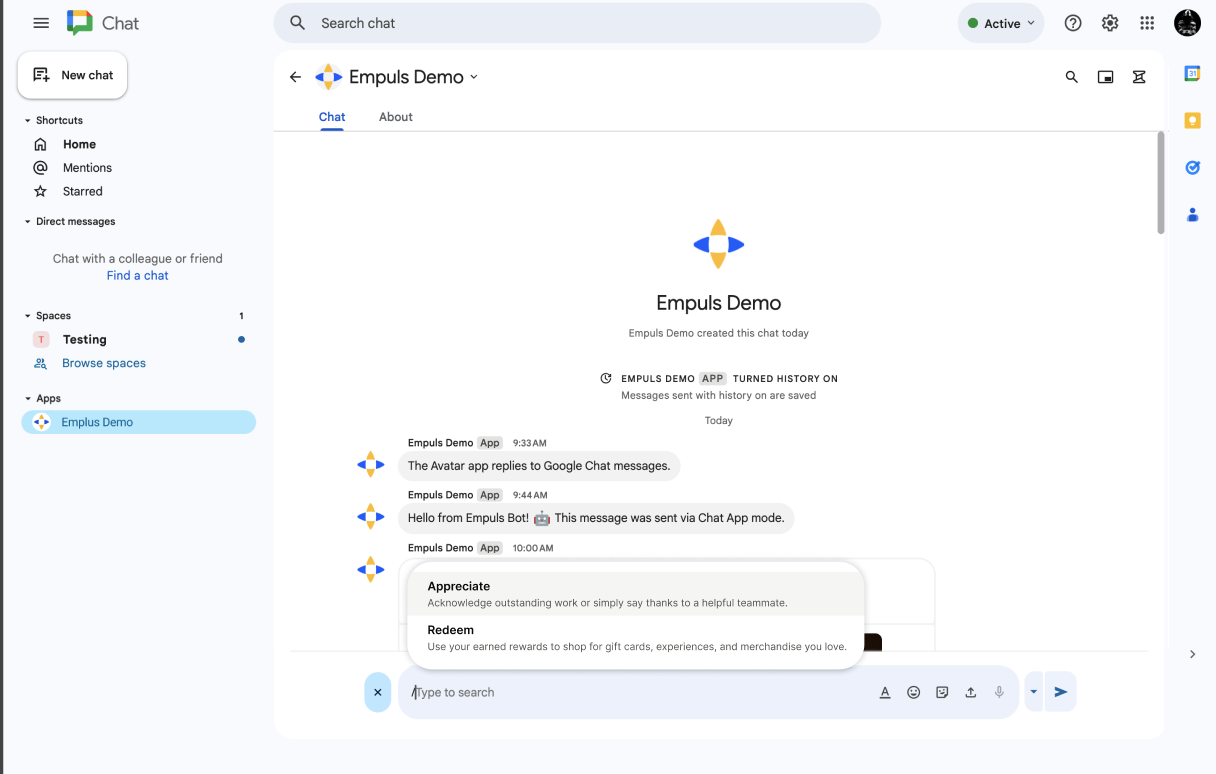Viewport: 1216px width, 774px height.
Task: Click the Find a chat link
Action: (138, 275)
